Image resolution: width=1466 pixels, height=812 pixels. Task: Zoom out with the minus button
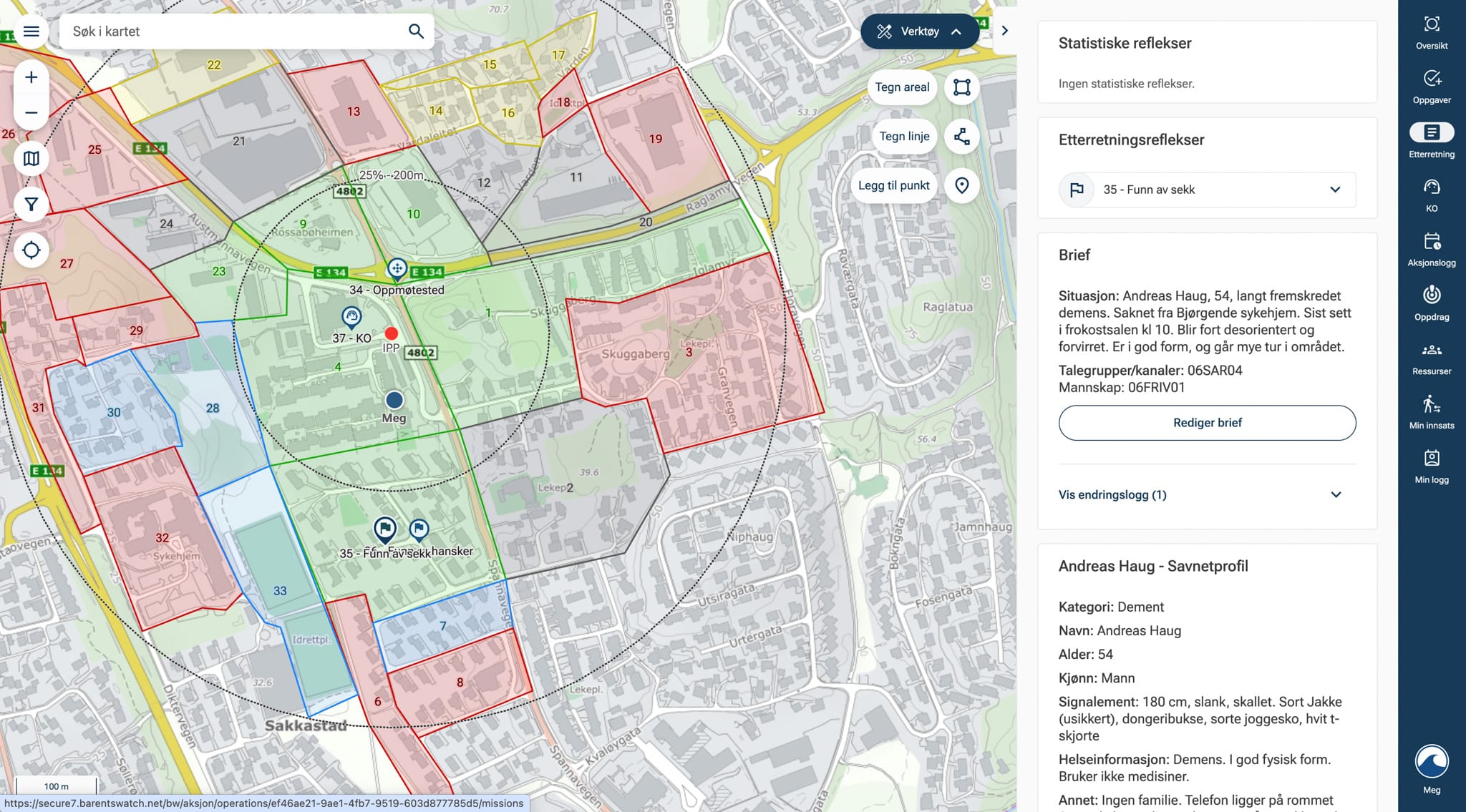pyautogui.click(x=31, y=113)
